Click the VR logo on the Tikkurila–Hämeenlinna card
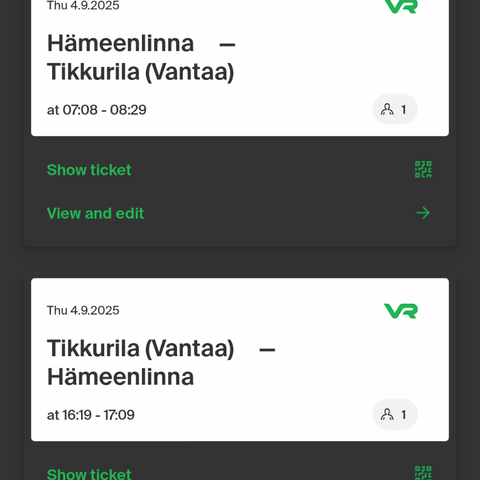Viewport: 480px width, 480px height. click(401, 311)
